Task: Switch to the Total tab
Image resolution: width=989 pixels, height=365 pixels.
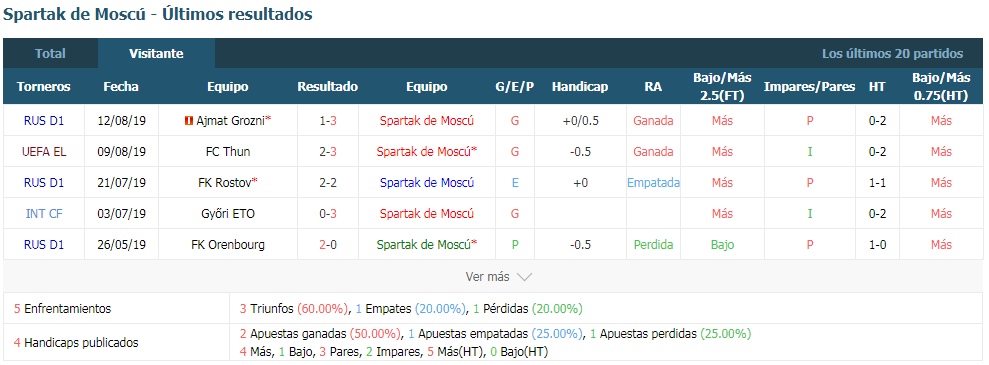Action: click(50, 54)
